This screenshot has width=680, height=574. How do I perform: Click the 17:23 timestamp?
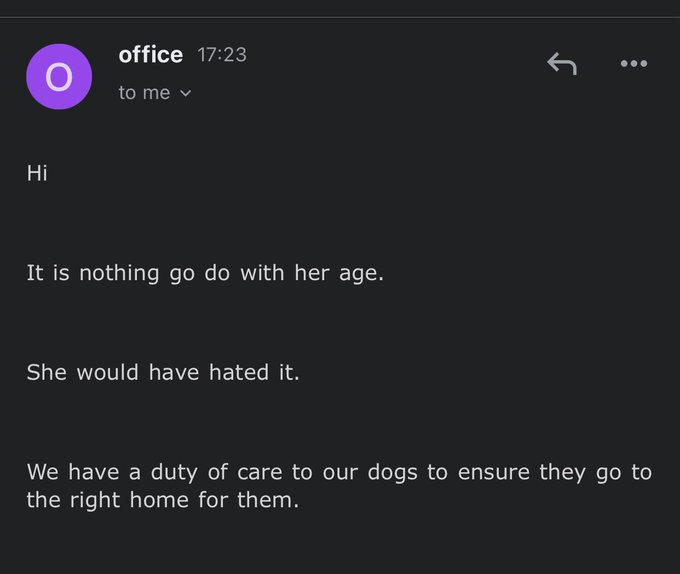(222, 55)
